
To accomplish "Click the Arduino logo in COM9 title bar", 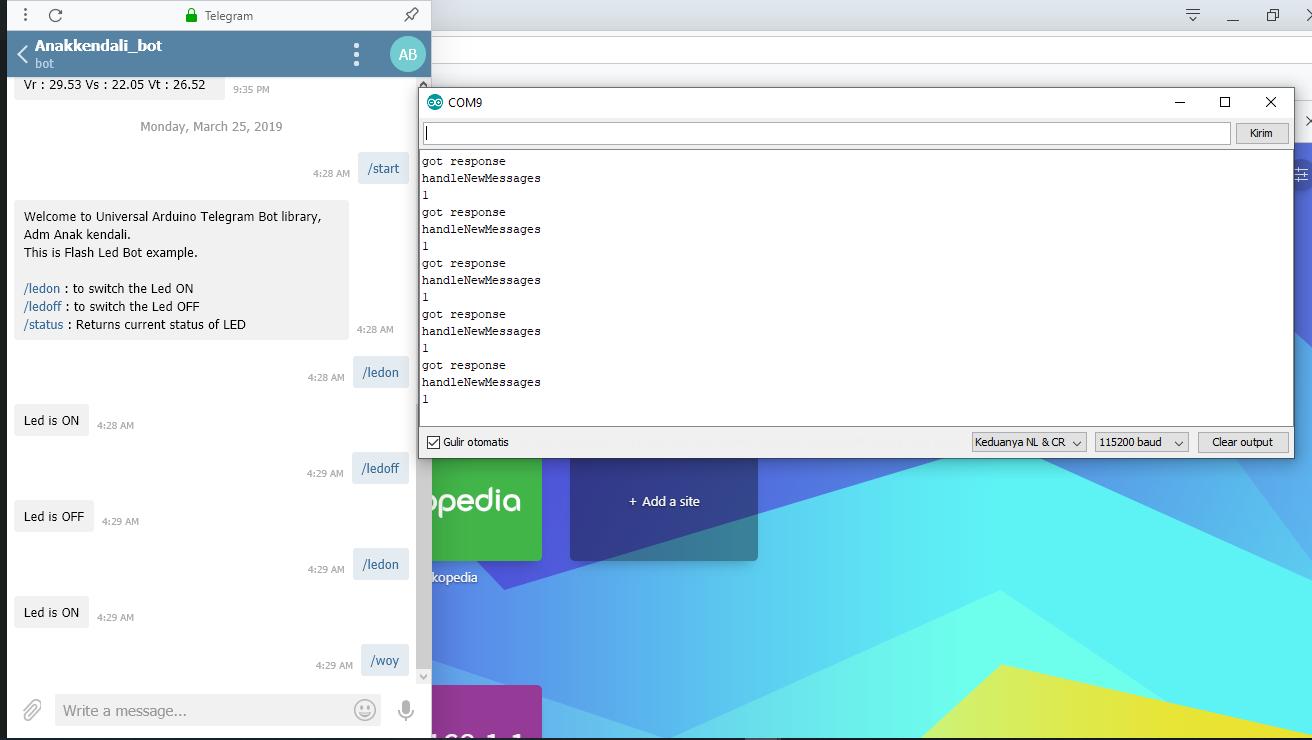I will click(435, 102).
